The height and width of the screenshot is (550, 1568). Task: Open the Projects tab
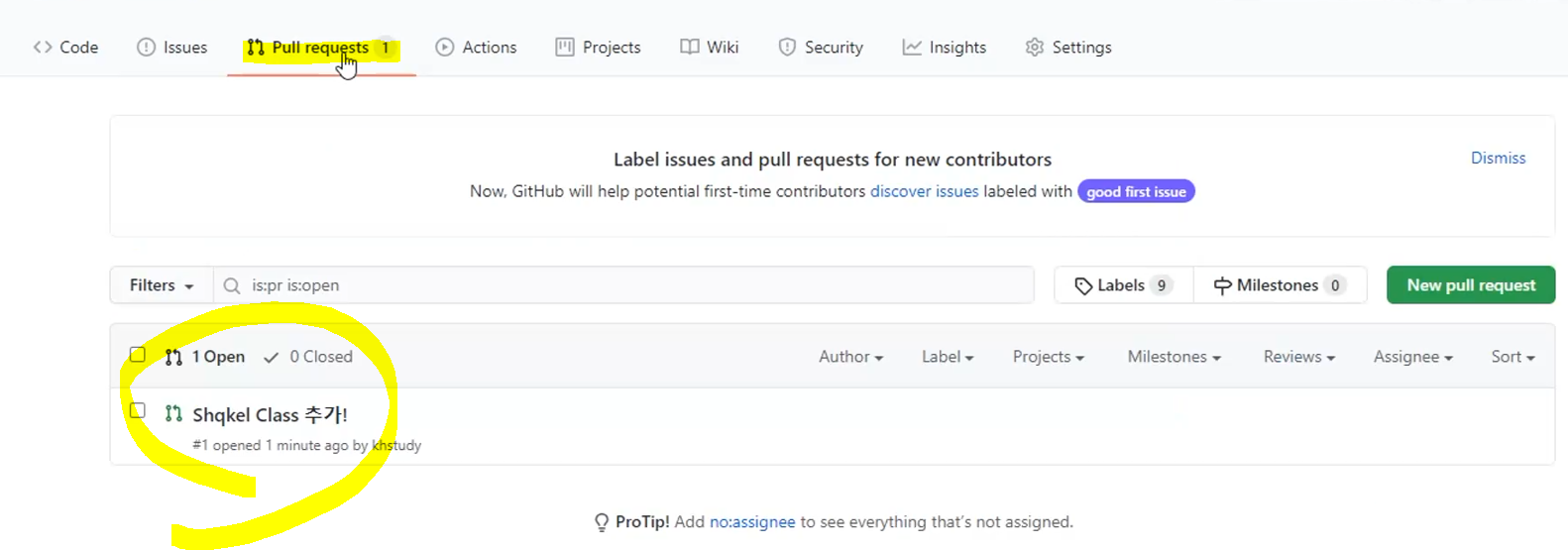click(598, 48)
